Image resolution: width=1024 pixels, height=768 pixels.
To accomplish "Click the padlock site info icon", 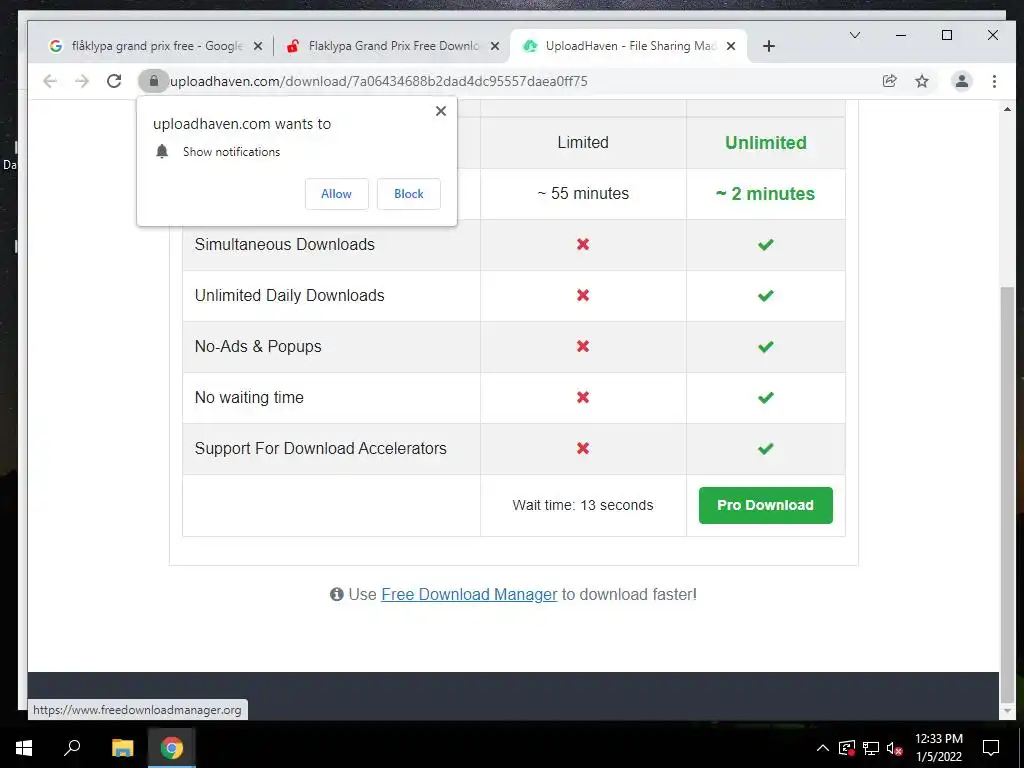I will point(153,81).
